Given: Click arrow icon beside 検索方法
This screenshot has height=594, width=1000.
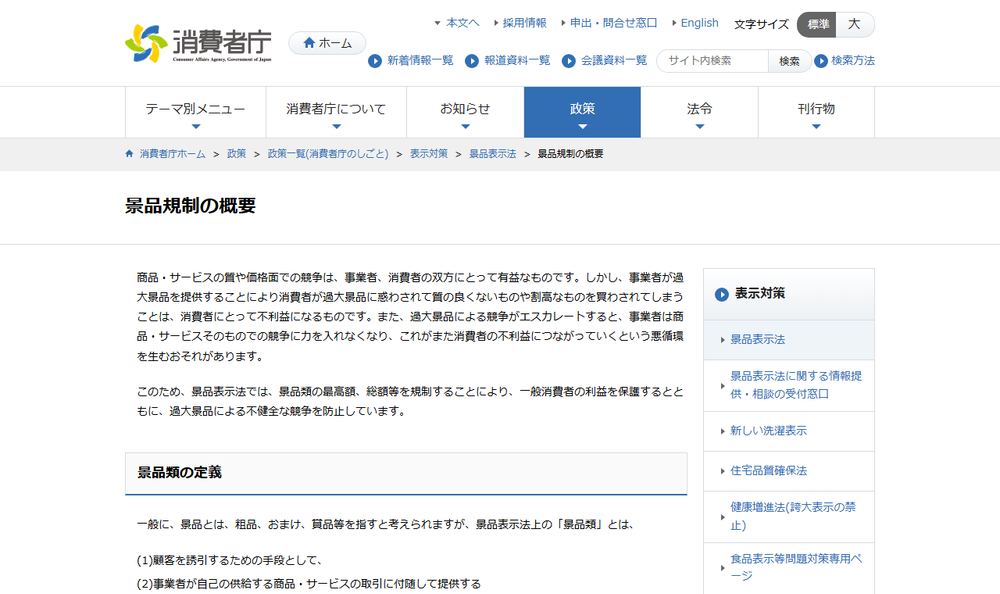Looking at the screenshot, I should click(x=821, y=61).
